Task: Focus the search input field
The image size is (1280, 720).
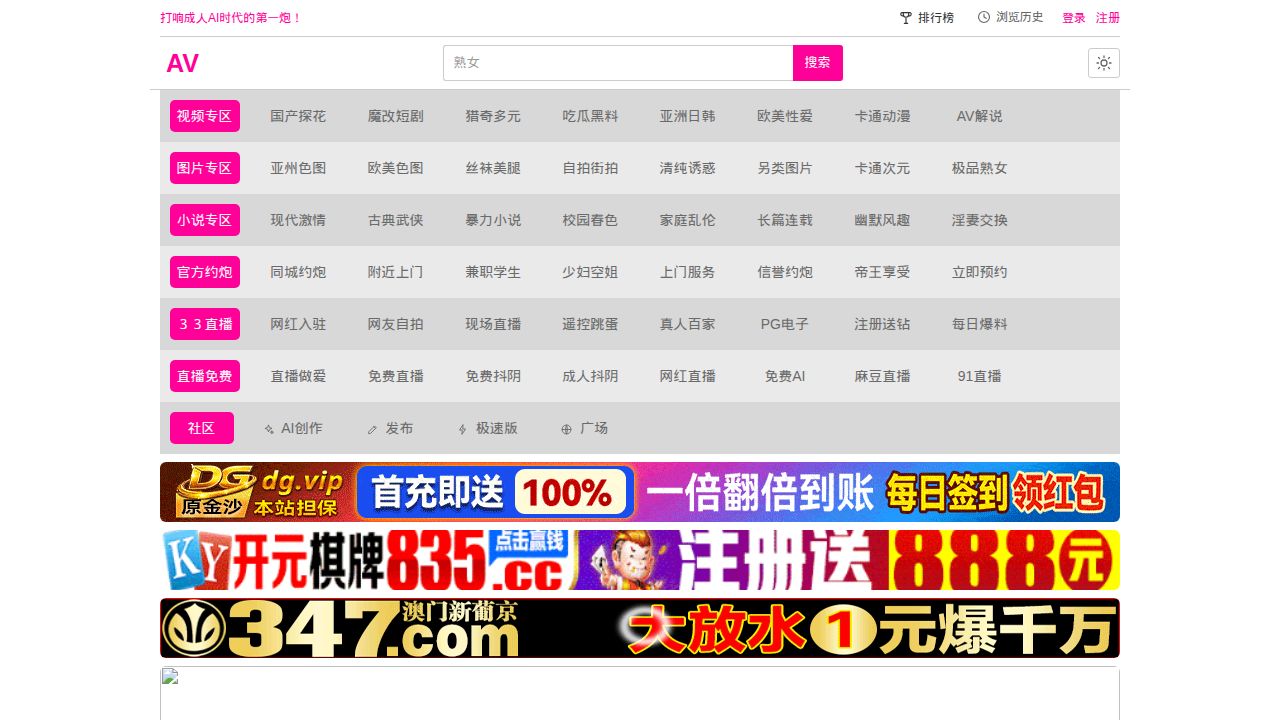Action: [618, 63]
